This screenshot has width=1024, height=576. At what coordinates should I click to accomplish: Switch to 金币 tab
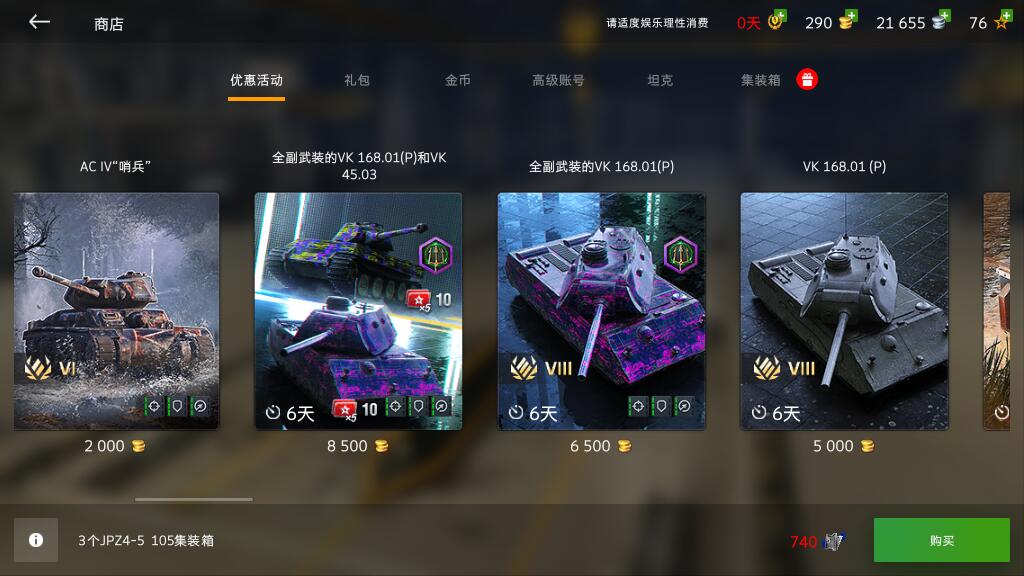click(458, 80)
